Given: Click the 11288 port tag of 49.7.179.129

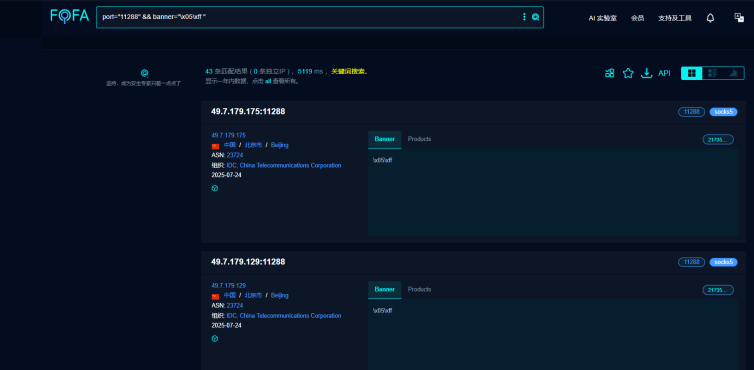Looking at the screenshot, I should (691, 262).
